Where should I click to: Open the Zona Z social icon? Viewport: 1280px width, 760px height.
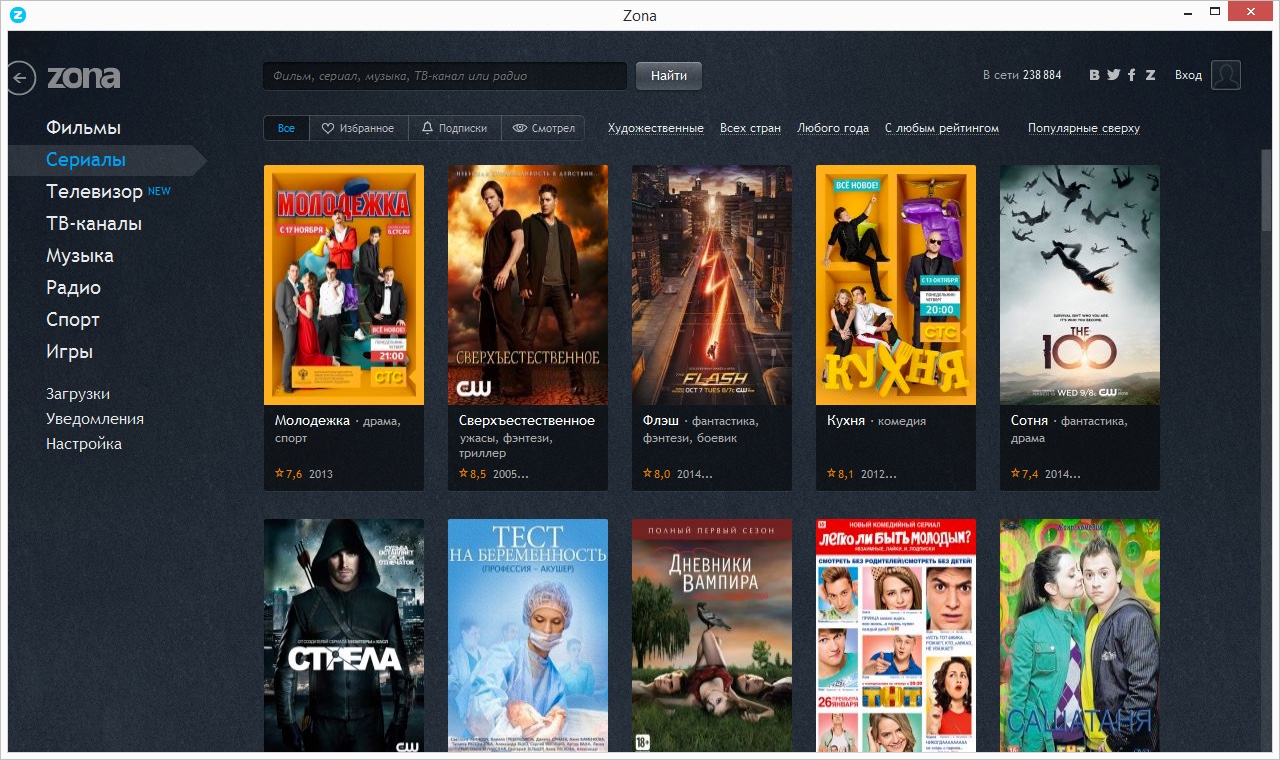point(1150,75)
